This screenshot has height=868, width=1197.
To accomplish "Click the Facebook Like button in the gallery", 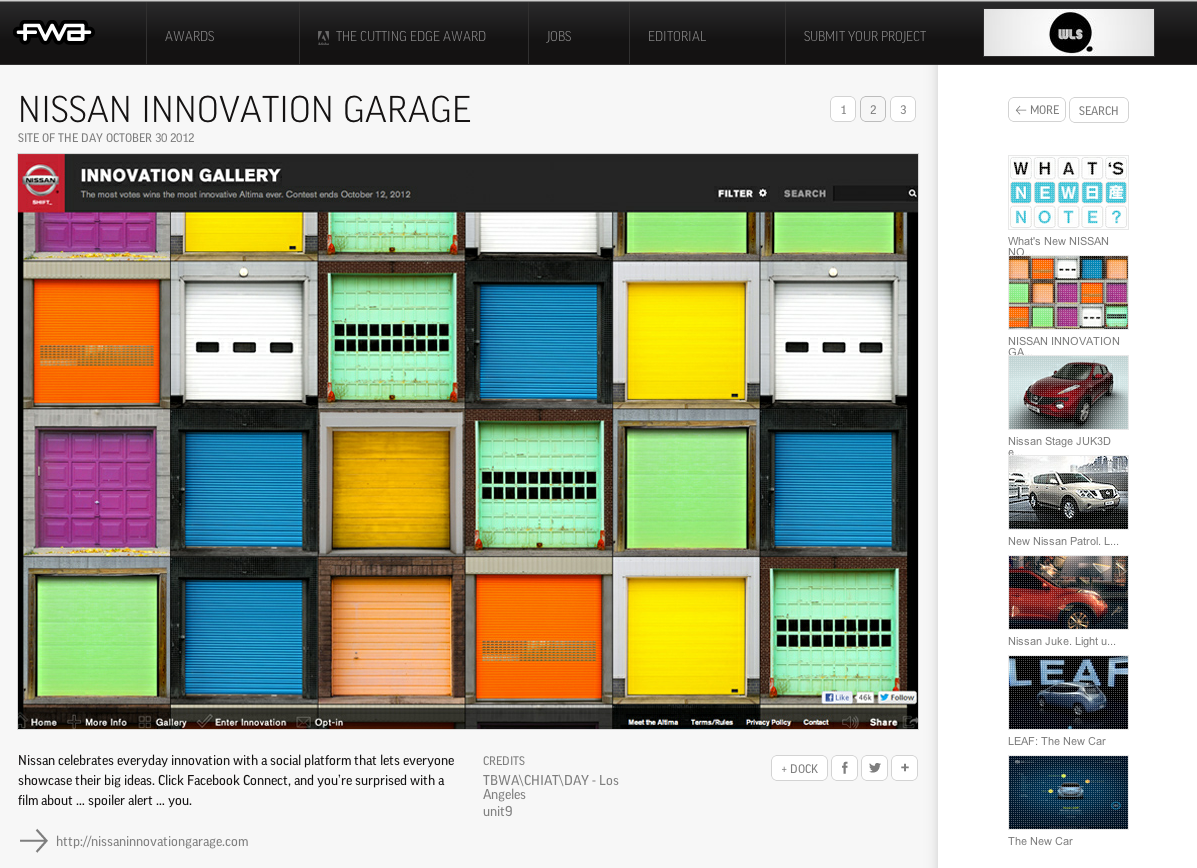I will [837, 697].
